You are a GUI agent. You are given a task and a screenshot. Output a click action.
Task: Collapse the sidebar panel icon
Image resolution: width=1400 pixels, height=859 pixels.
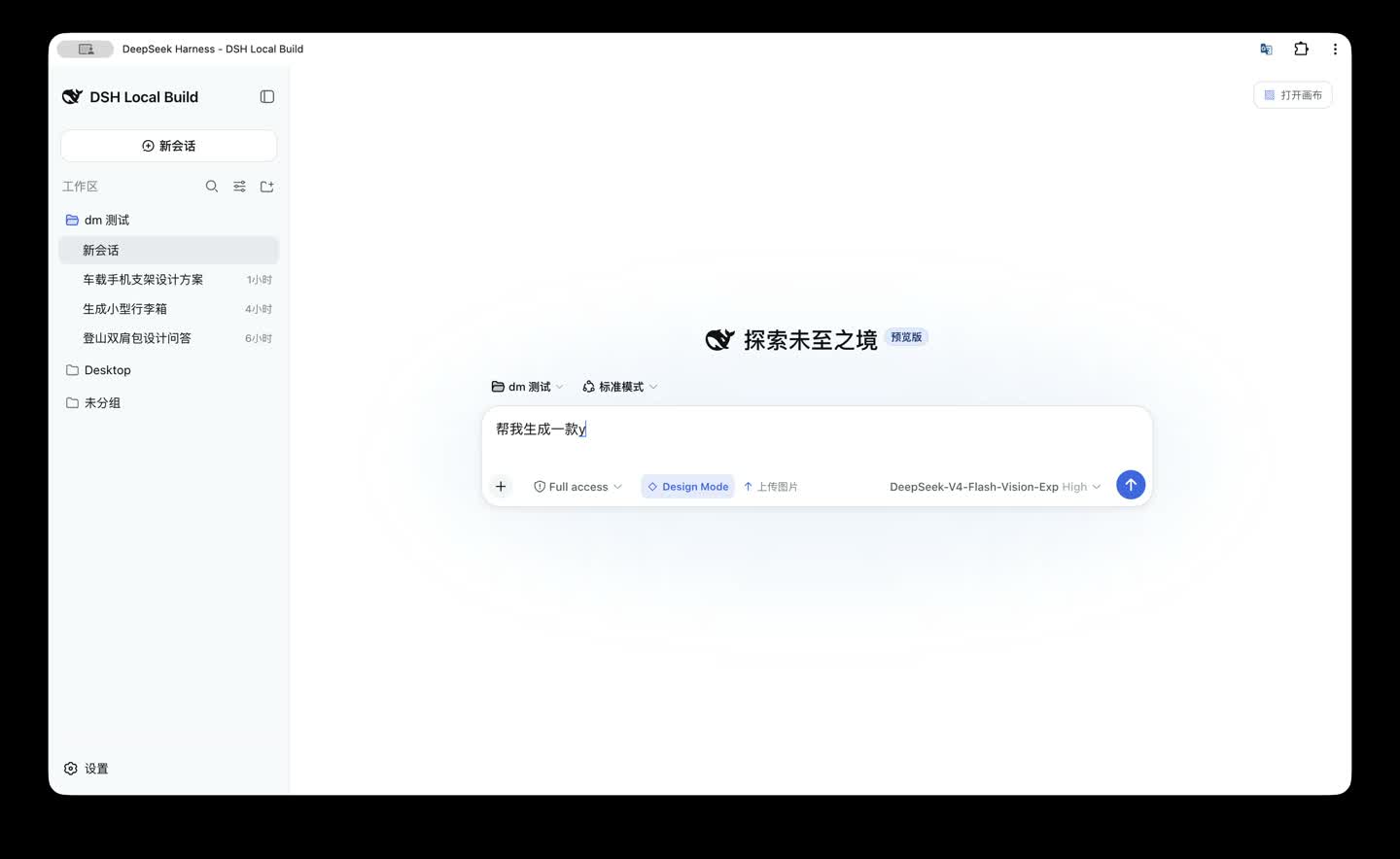tap(267, 96)
